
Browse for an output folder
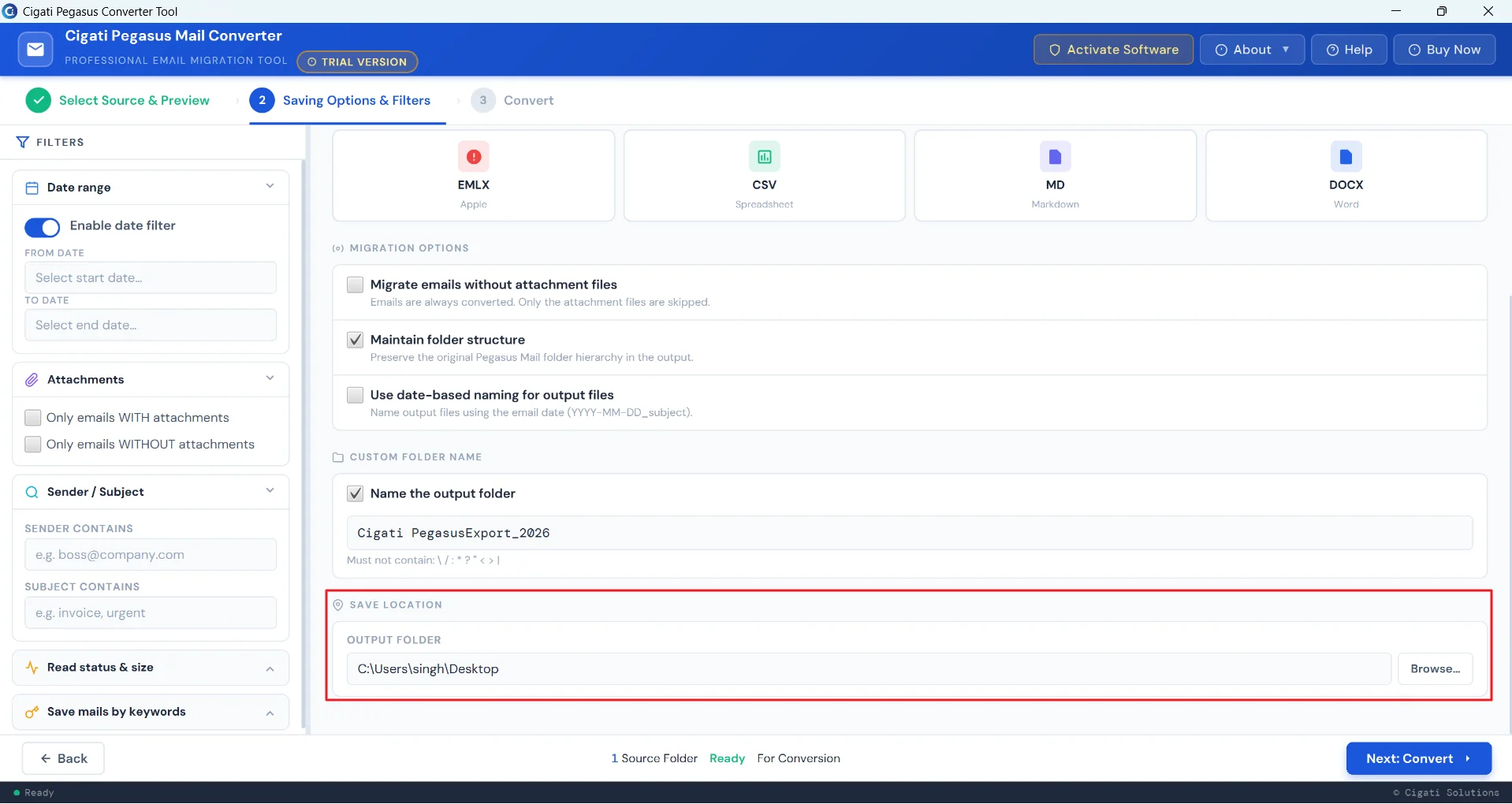click(x=1436, y=669)
